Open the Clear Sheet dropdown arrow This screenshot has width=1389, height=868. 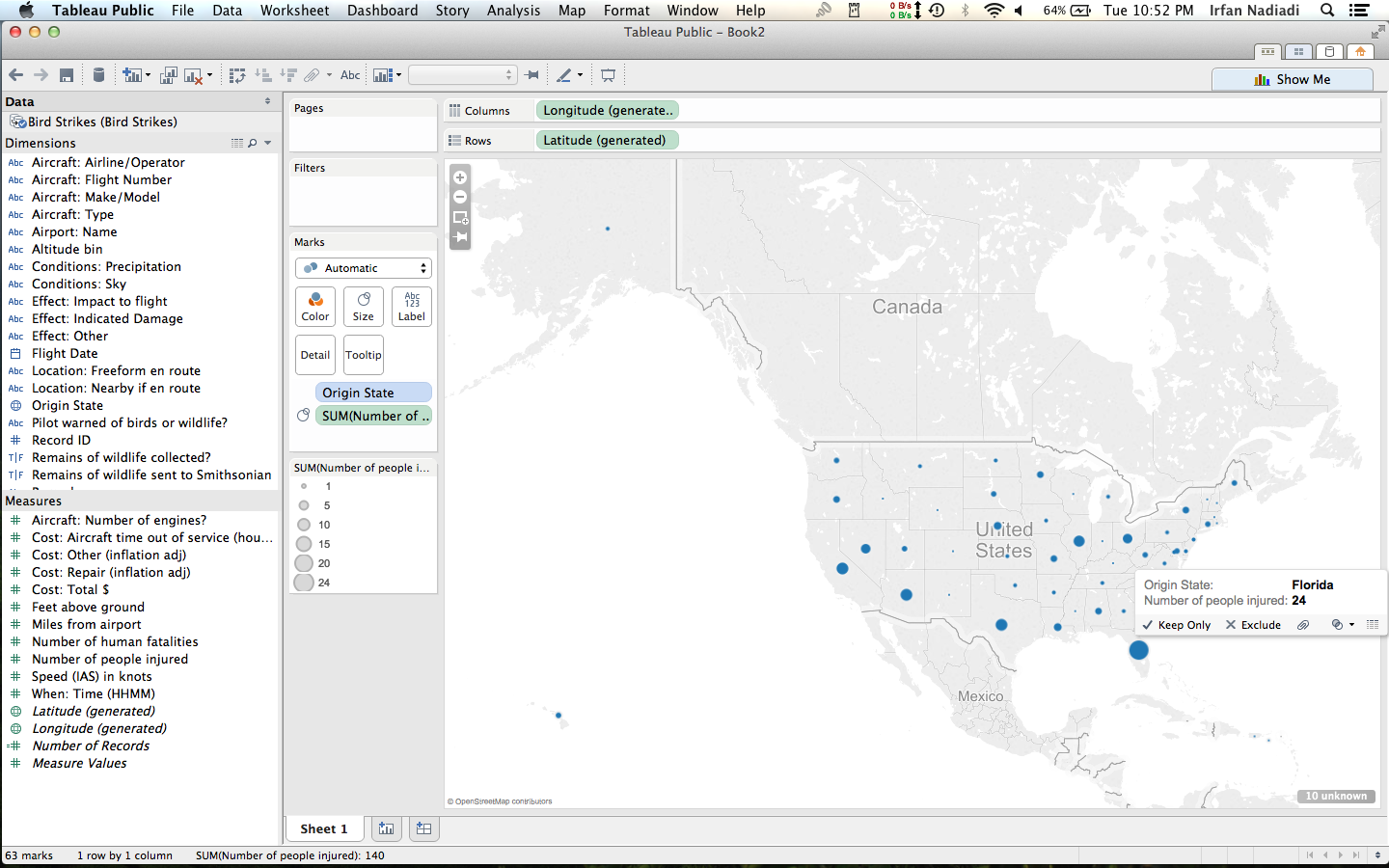(x=209, y=75)
